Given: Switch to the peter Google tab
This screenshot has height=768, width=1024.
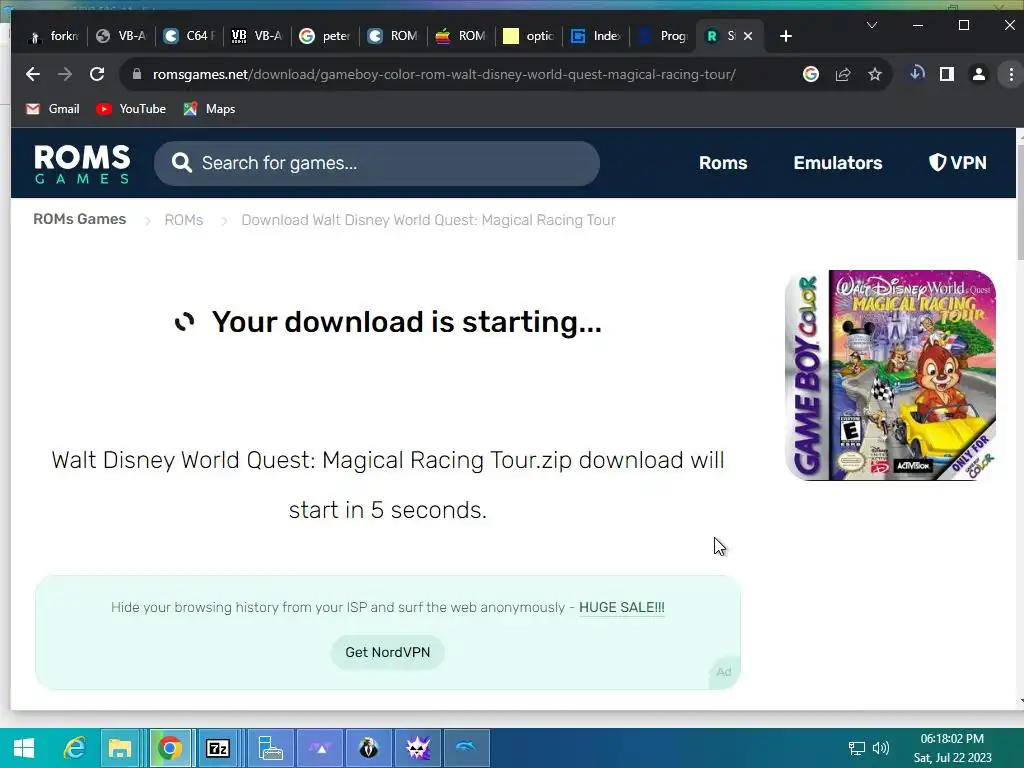Looking at the screenshot, I should click(325, 36).
